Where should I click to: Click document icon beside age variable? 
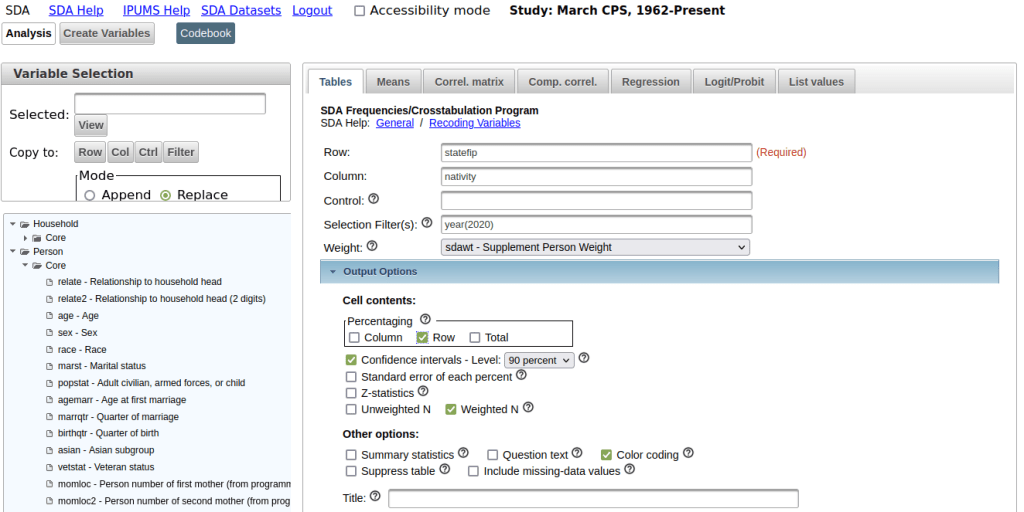pos(49,316)
